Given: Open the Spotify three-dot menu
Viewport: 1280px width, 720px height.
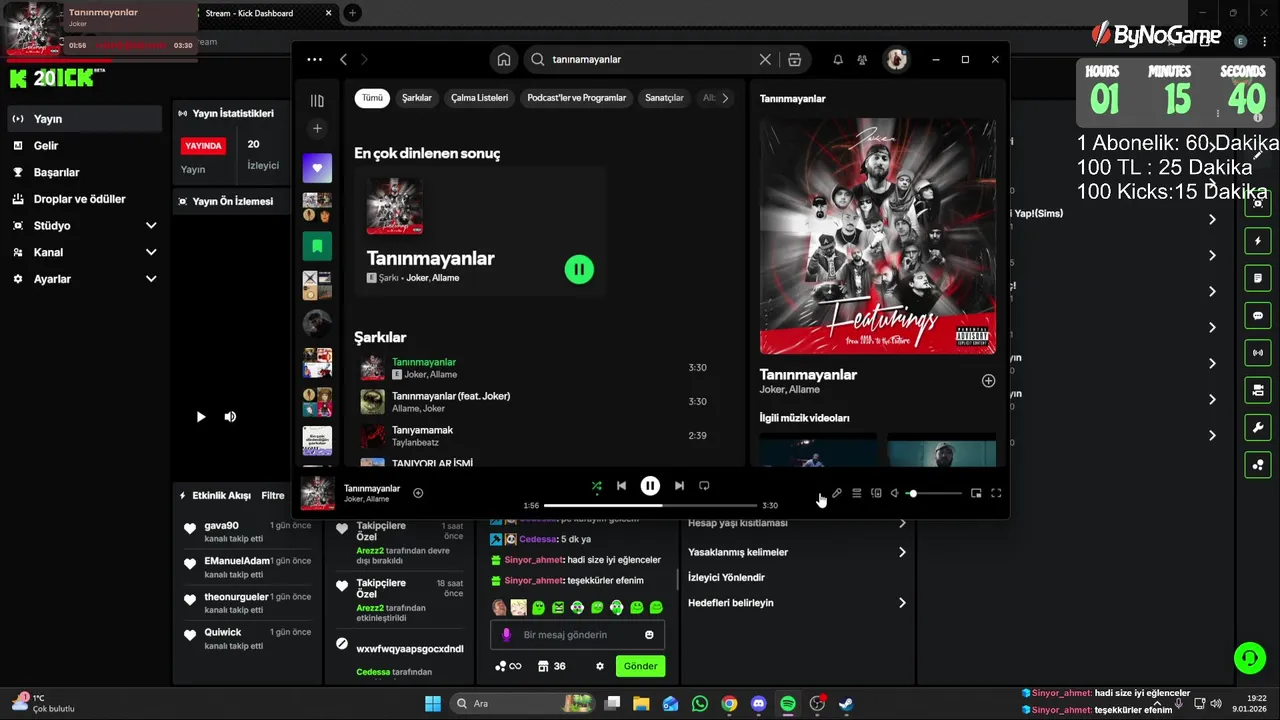Looking at the screenshot, I should coord(315,59).
